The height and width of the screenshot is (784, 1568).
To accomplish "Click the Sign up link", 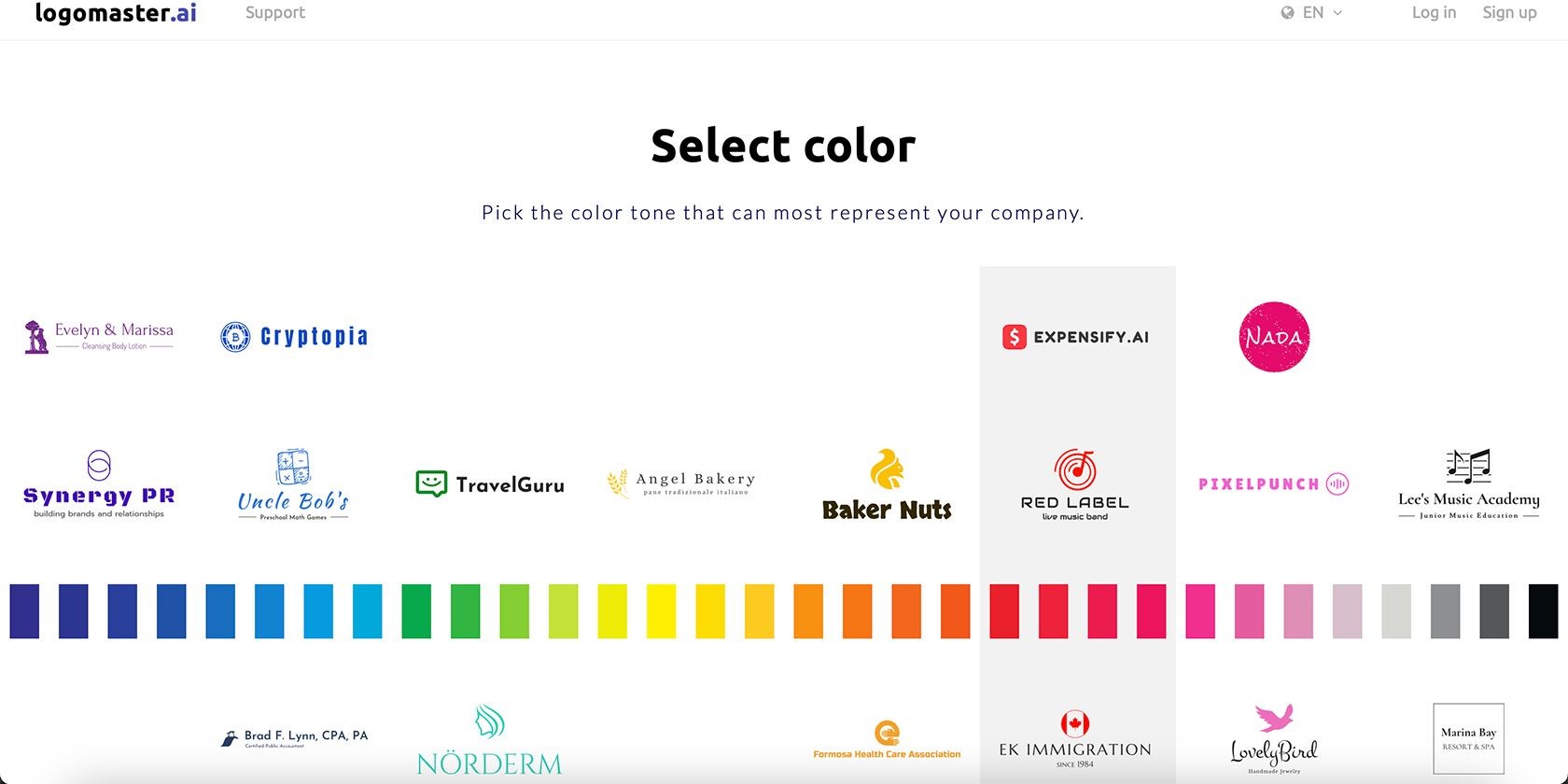I will [x=1509, y=13].
